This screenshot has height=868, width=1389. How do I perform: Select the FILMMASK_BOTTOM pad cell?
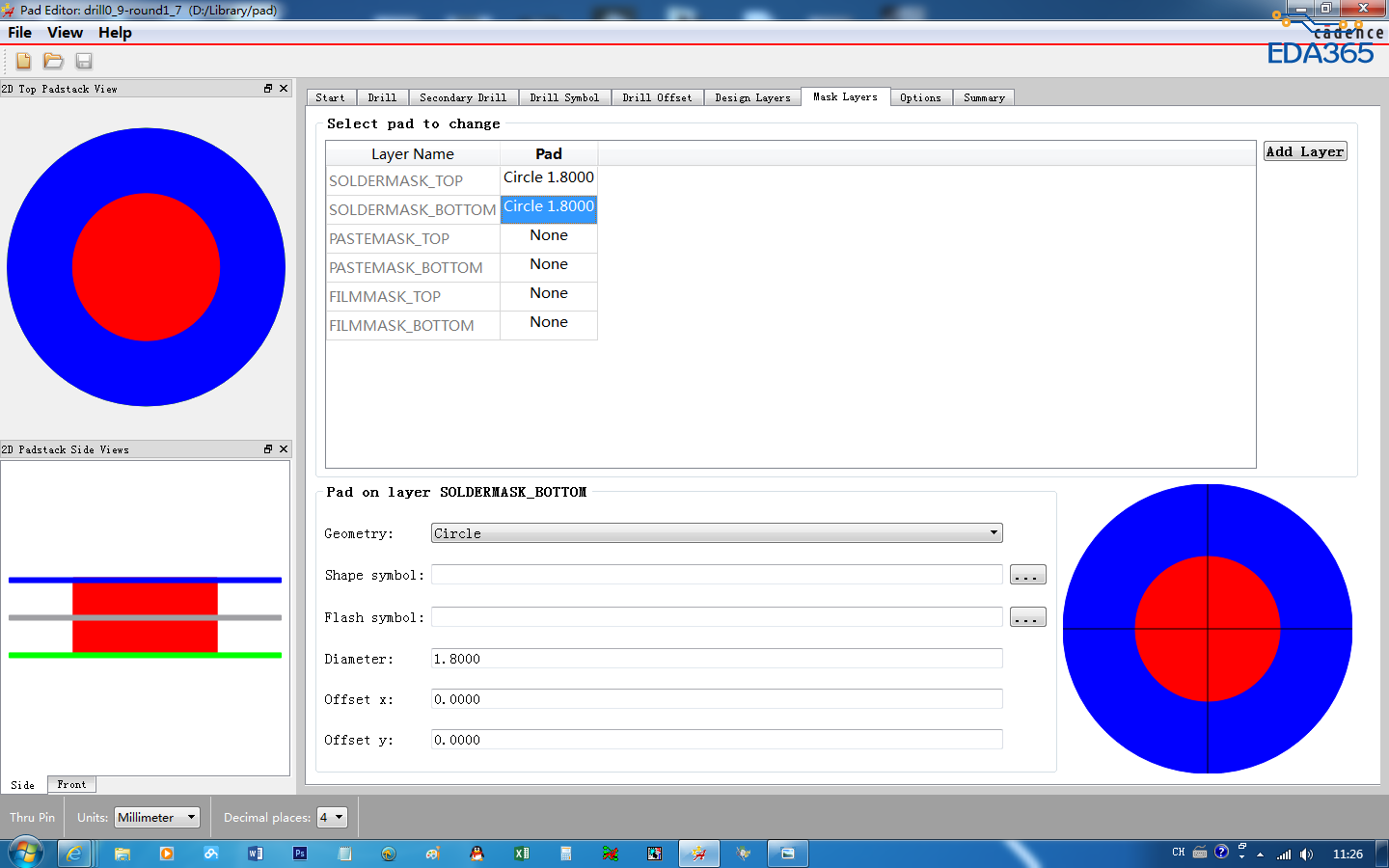tap(549, 325)
